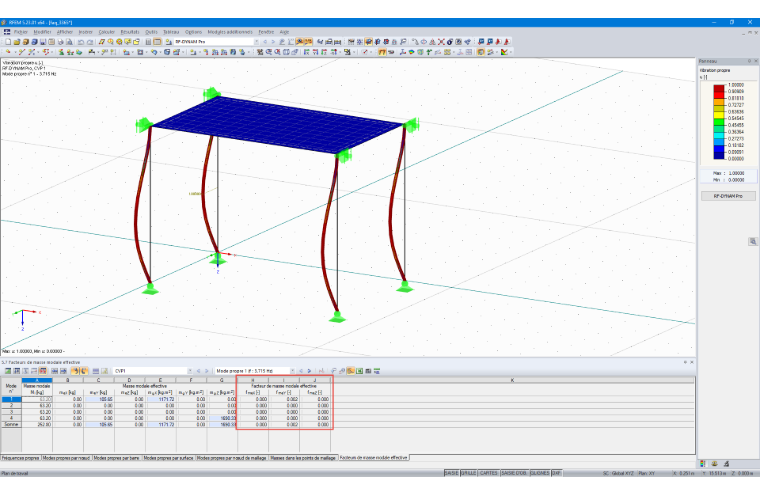Screen dimensions: 760x495
Task: Toggle the GRILLE grid option in the status bar
Action: 468,473
